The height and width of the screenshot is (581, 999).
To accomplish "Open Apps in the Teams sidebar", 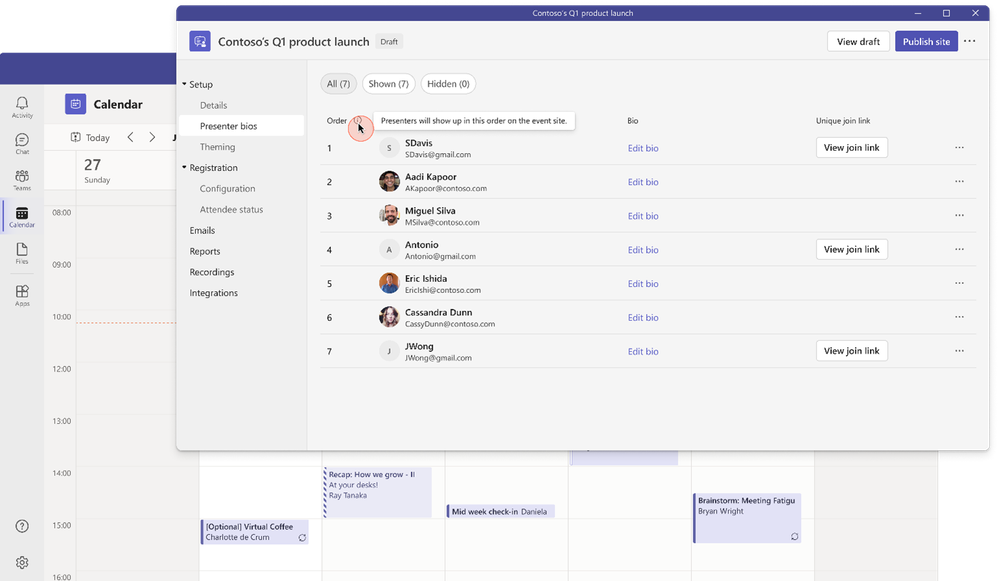I will (x=22, y=295).
